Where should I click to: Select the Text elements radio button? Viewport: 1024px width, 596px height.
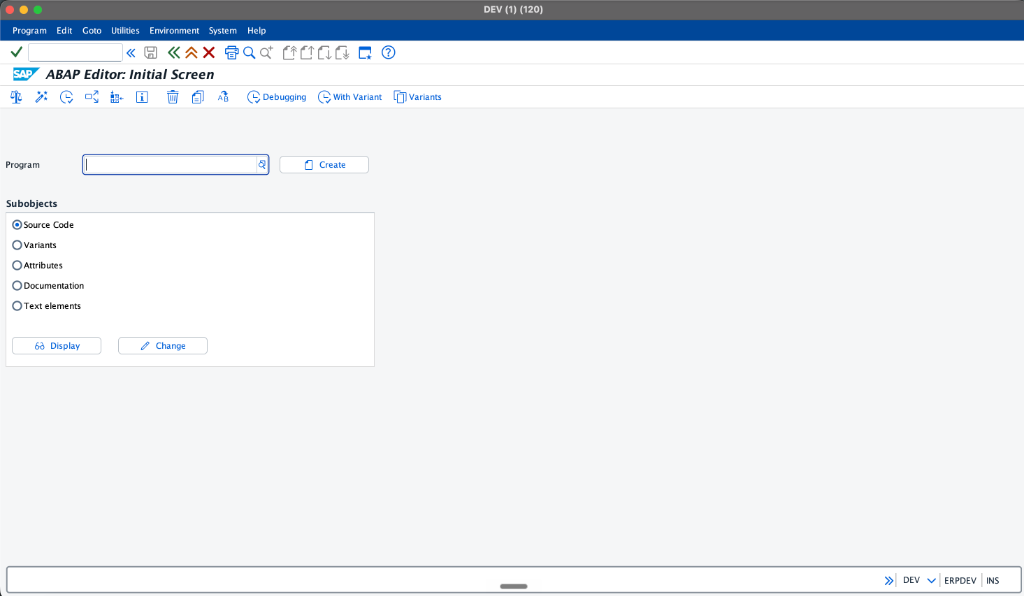point(17,306)
